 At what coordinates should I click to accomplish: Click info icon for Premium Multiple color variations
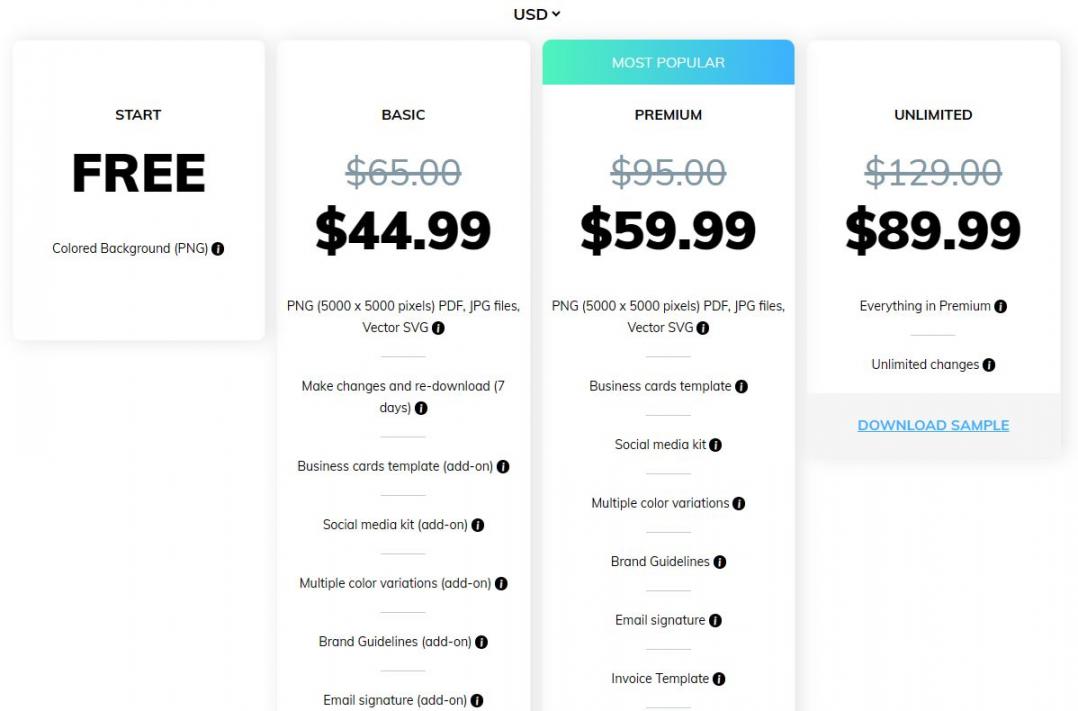[x=739, y=504]
